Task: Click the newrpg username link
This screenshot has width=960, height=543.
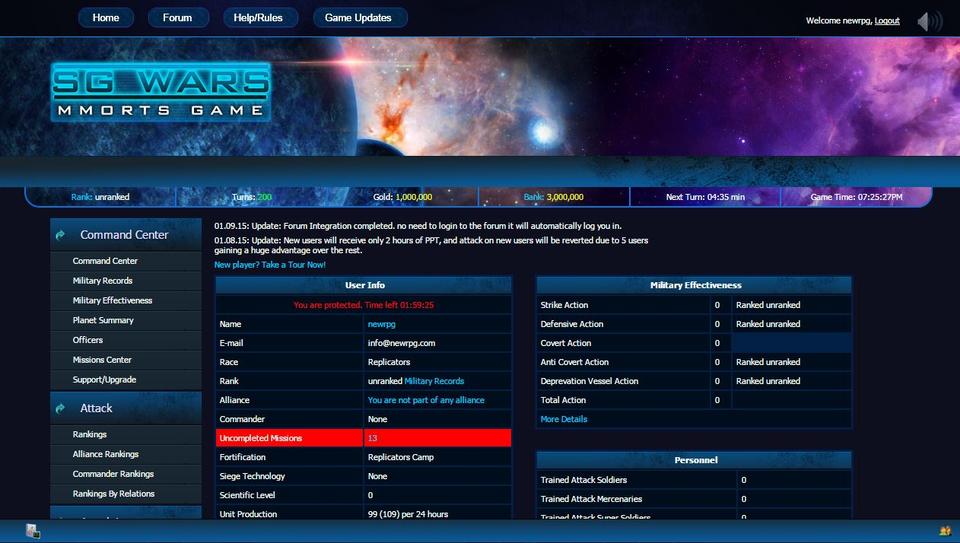Action: [382, 324]
